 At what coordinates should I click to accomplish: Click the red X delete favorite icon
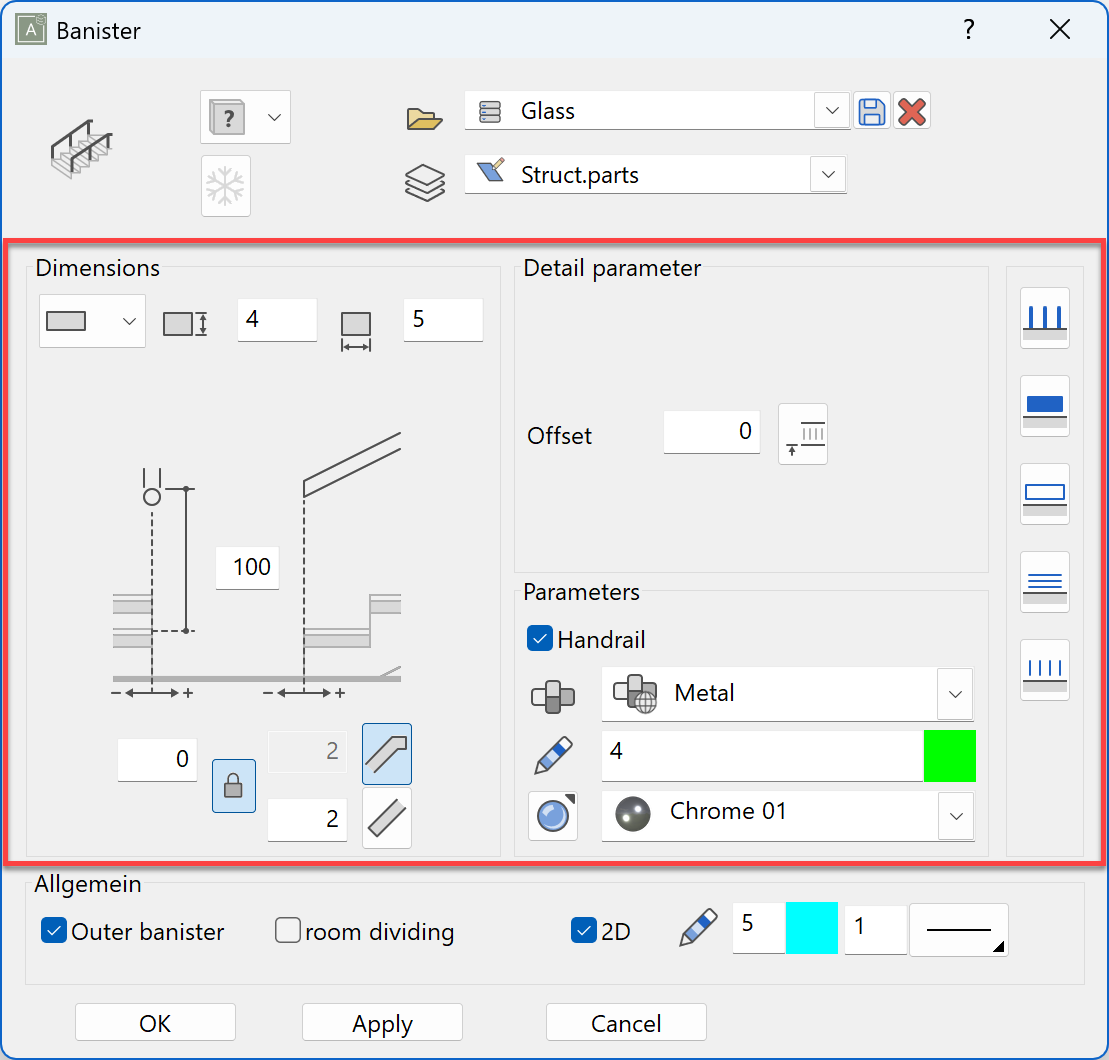point(911,111)
